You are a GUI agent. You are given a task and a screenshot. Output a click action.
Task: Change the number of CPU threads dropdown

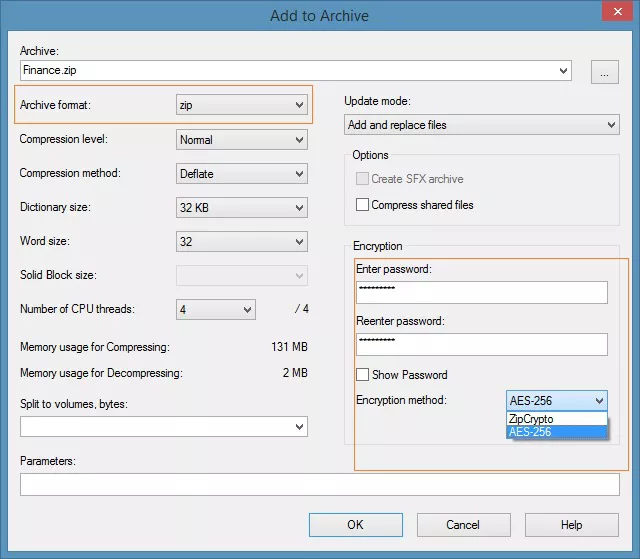click(x=216, y=310)
